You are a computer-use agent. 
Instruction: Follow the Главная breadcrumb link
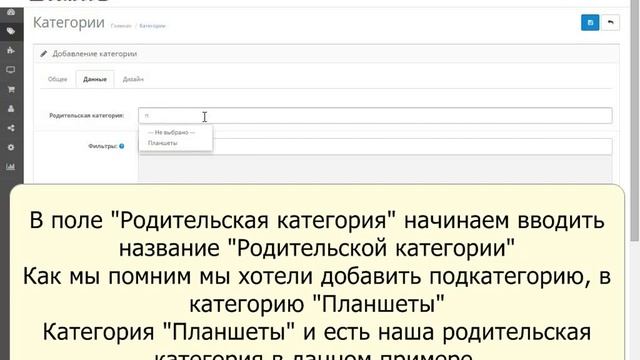[x=121, y=26]
